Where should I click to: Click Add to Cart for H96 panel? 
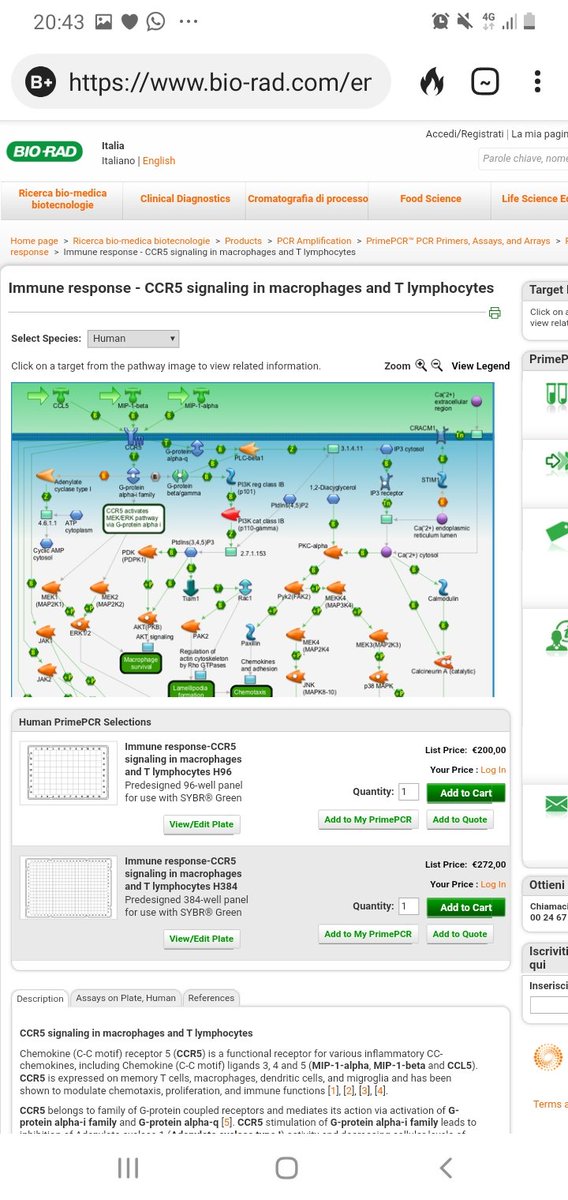tap(466, 793)
